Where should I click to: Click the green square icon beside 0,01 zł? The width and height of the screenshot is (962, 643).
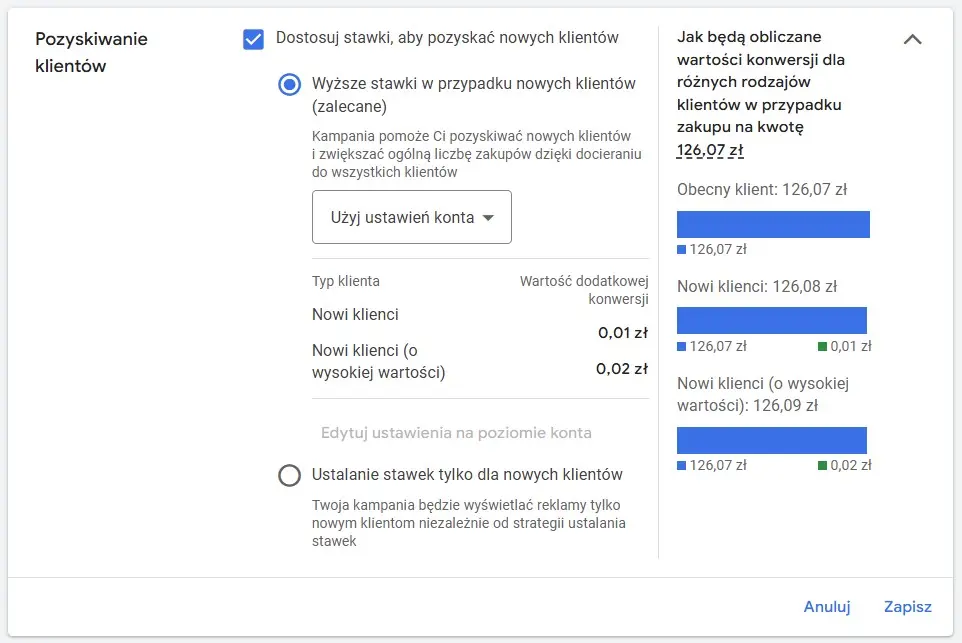[822, 347]
